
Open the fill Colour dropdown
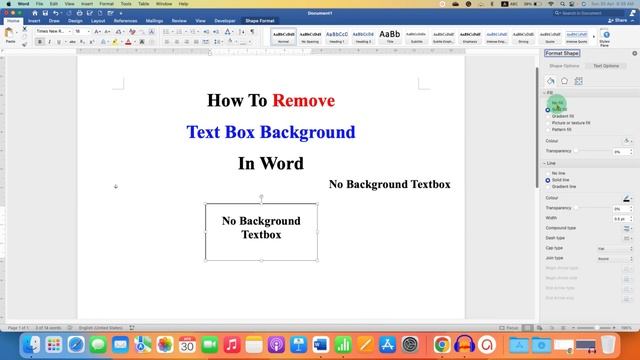pyautogui.click(x=628, y=141)
